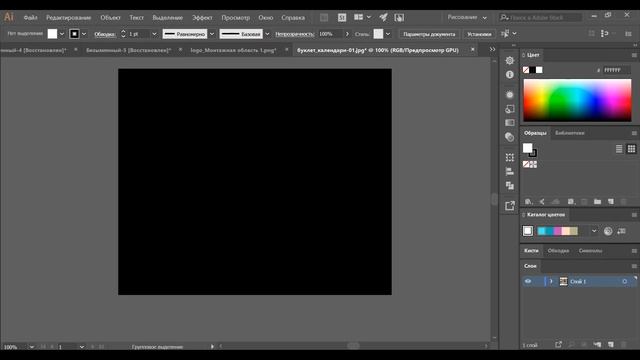Click the GPU performance rocket icon
This screenshot has width=640, height=360.
click(383, 17)
